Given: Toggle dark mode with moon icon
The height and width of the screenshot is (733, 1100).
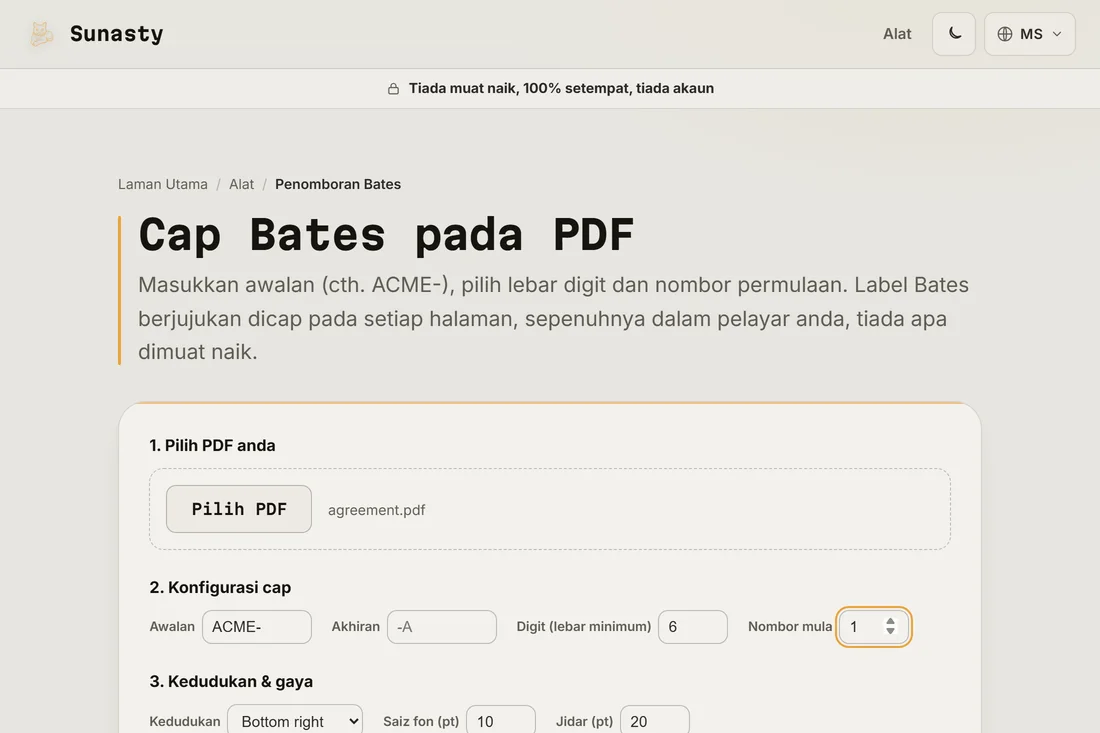Looking at the screenshot, I should pyautogui.click(x=953, y=34).
